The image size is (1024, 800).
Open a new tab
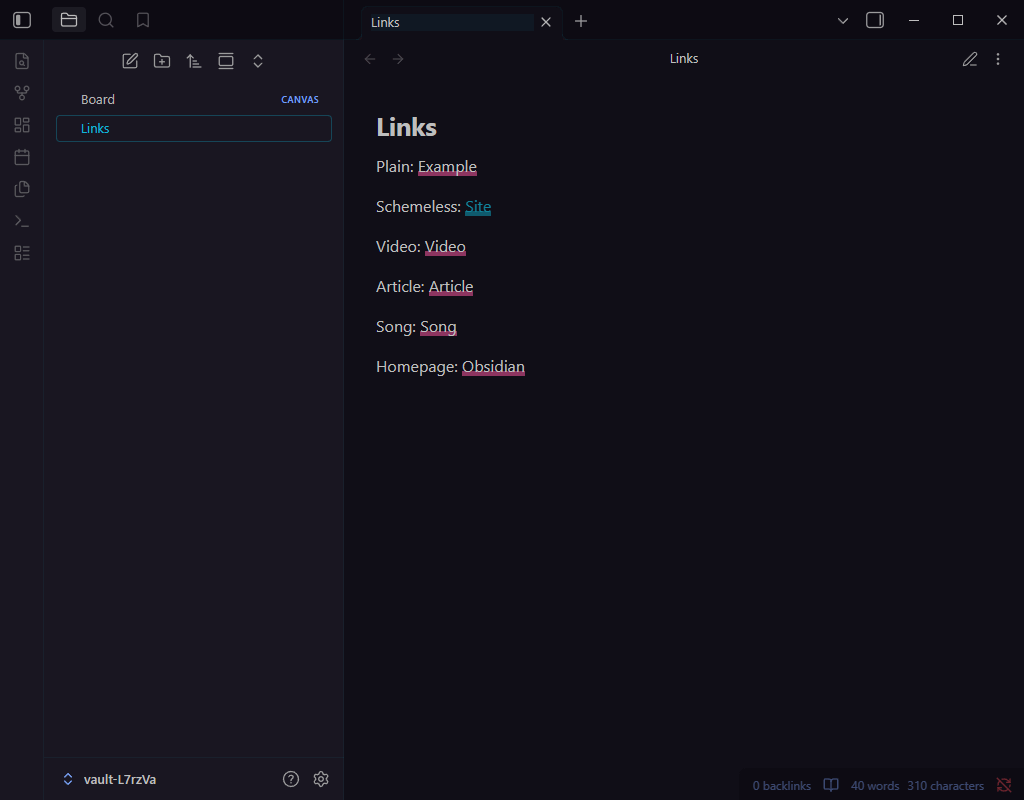point(581,22)
